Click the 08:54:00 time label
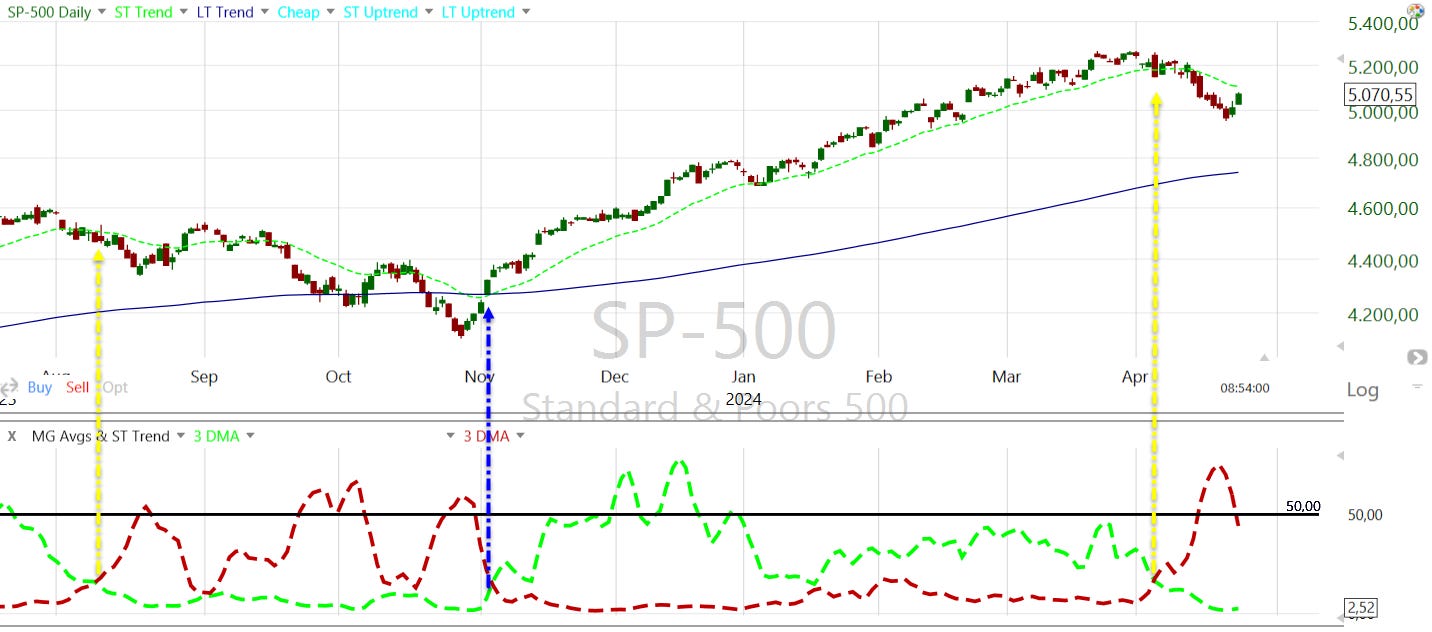This screenshot has height=632, width=1432. click(x=1246, y=388)
